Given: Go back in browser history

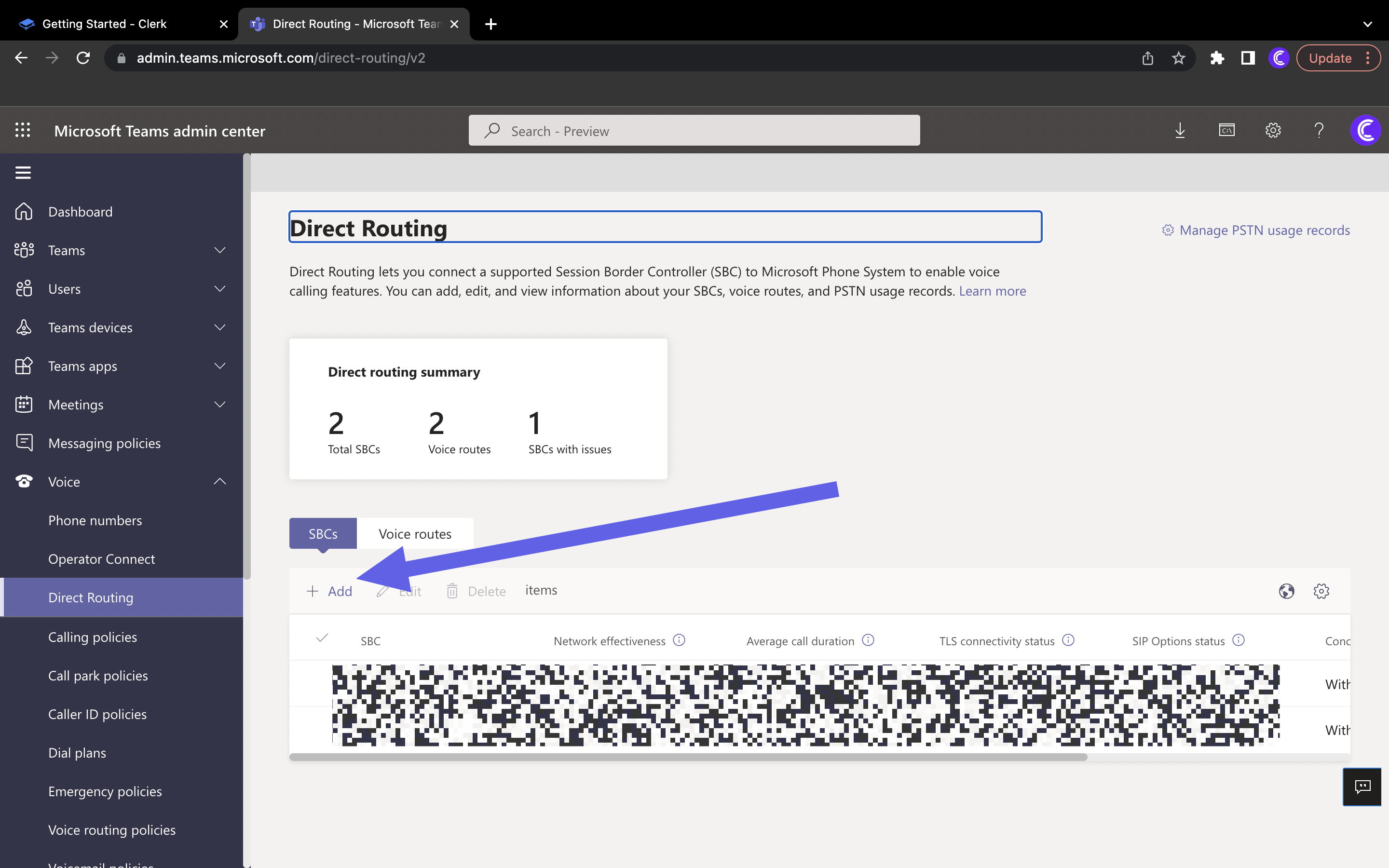Looking at the screenshot, I should tap(21, 58).
